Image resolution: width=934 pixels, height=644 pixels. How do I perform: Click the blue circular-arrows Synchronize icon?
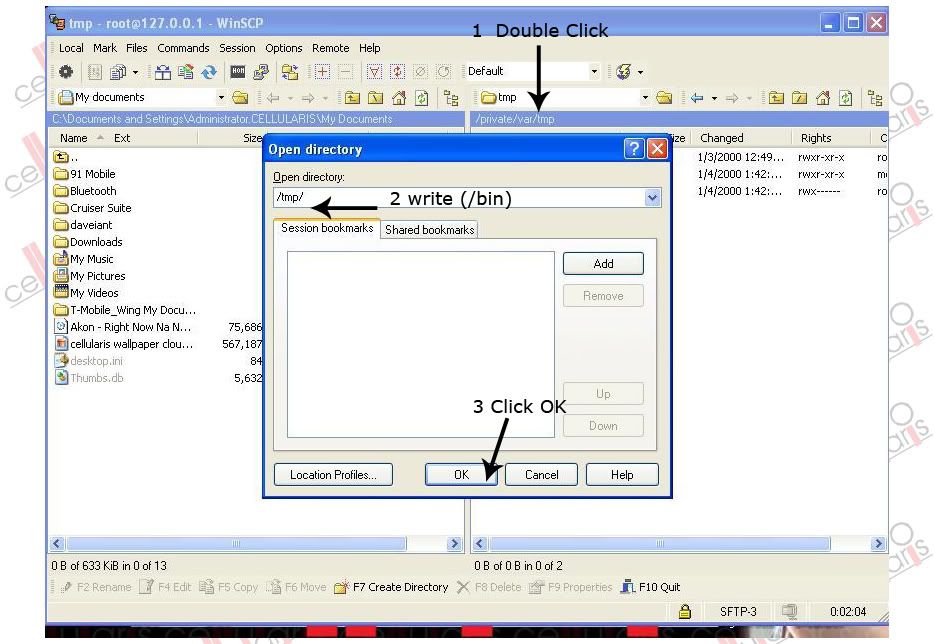[x=208, y=72]
